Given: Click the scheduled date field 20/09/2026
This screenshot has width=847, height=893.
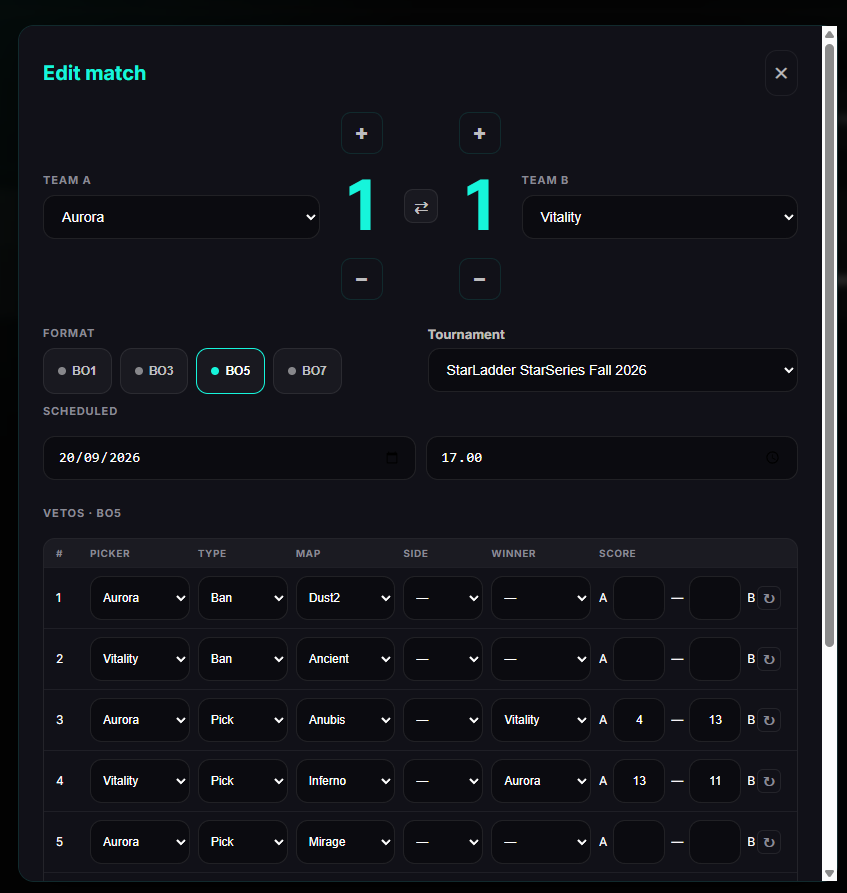Looking at the screenshot, I should click(229, 458).
